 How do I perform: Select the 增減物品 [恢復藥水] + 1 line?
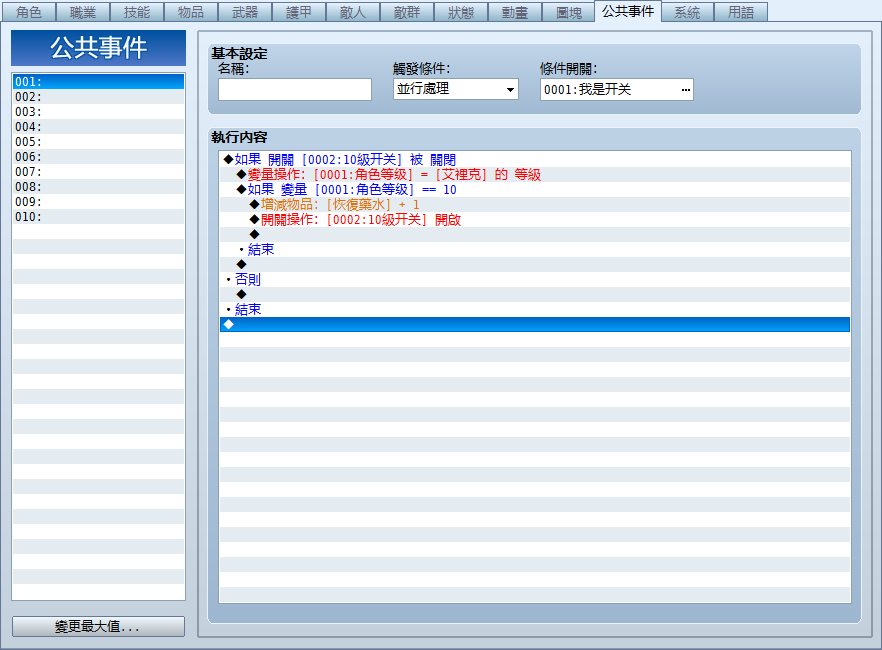[x=535, y=205]
